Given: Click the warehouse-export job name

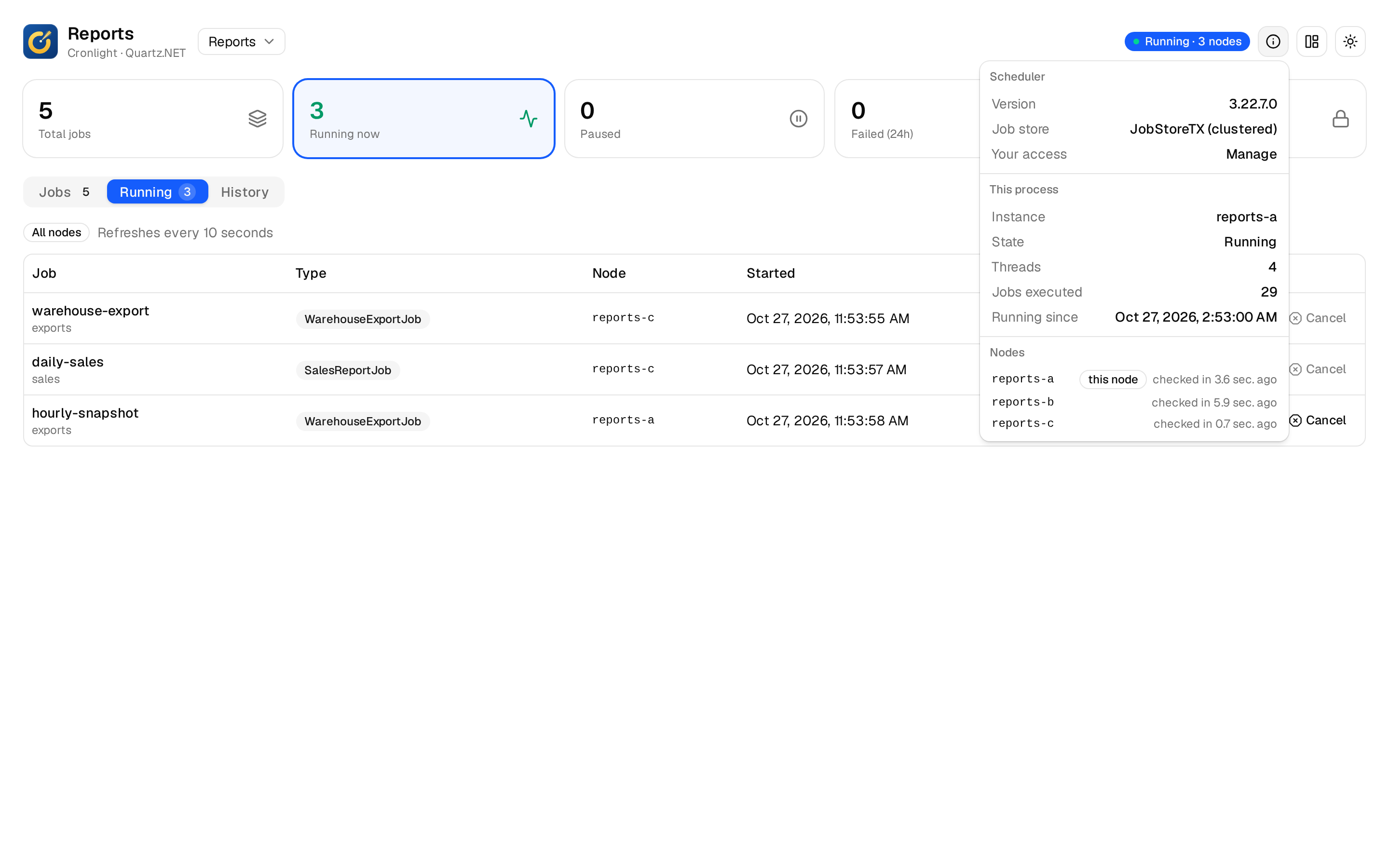Looking at the screenshot, I should (90, 311).
